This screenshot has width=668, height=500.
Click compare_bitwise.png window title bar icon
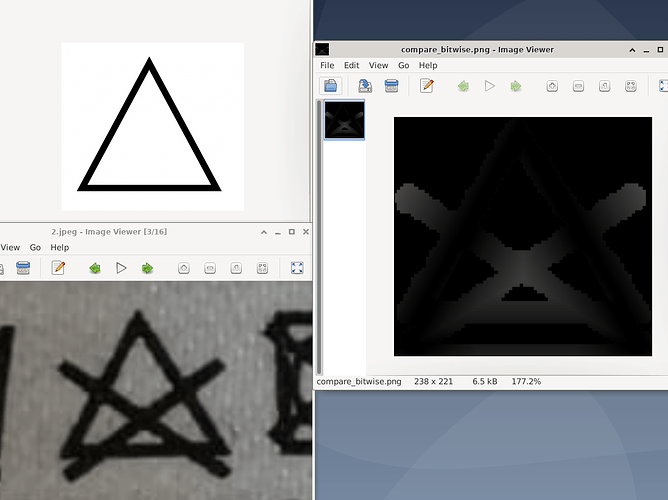pyautogui.click(x=322, y=50)
